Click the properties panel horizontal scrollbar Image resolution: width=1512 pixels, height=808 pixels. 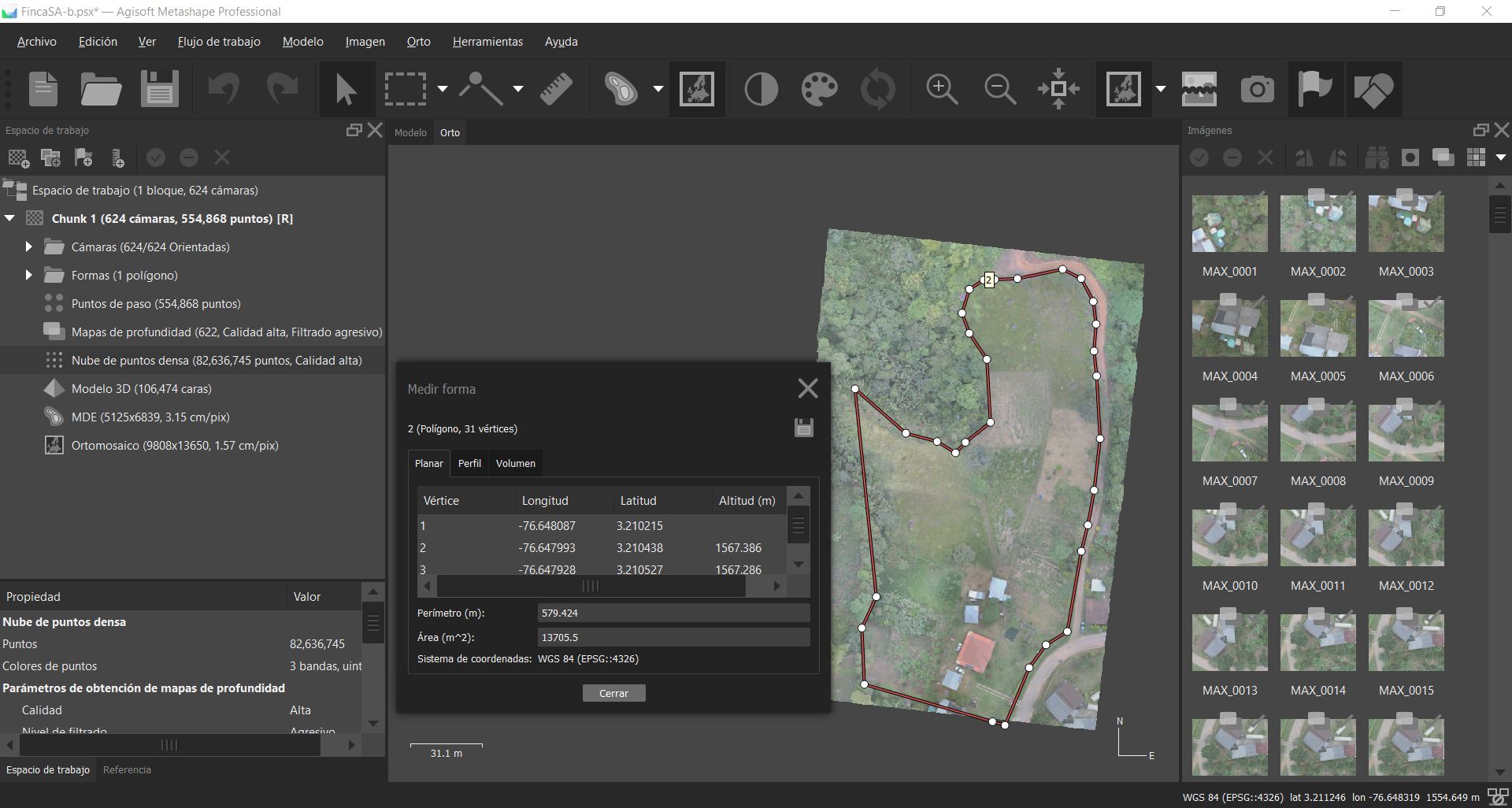click(169, 744)
